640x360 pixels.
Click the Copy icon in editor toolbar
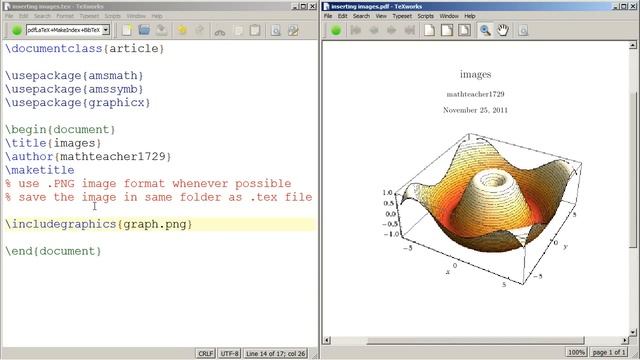238,30
